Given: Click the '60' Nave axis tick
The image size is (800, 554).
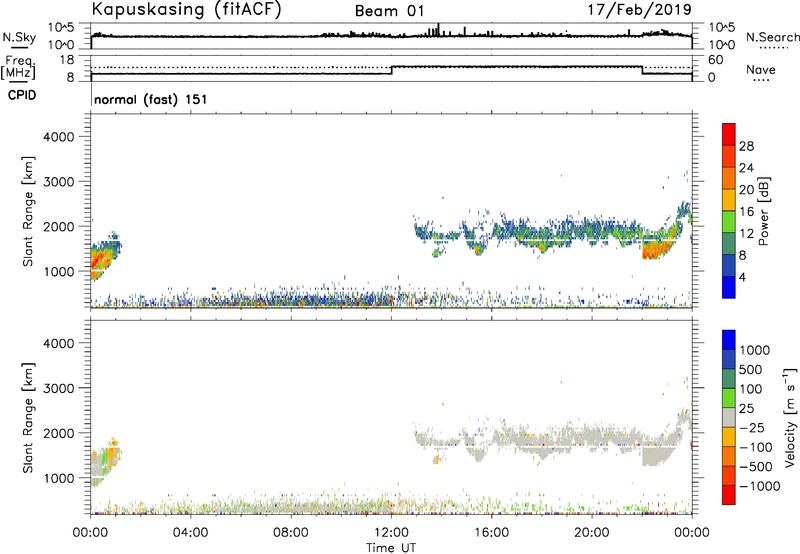Looking at the screenshot, I should coord(716,60).
